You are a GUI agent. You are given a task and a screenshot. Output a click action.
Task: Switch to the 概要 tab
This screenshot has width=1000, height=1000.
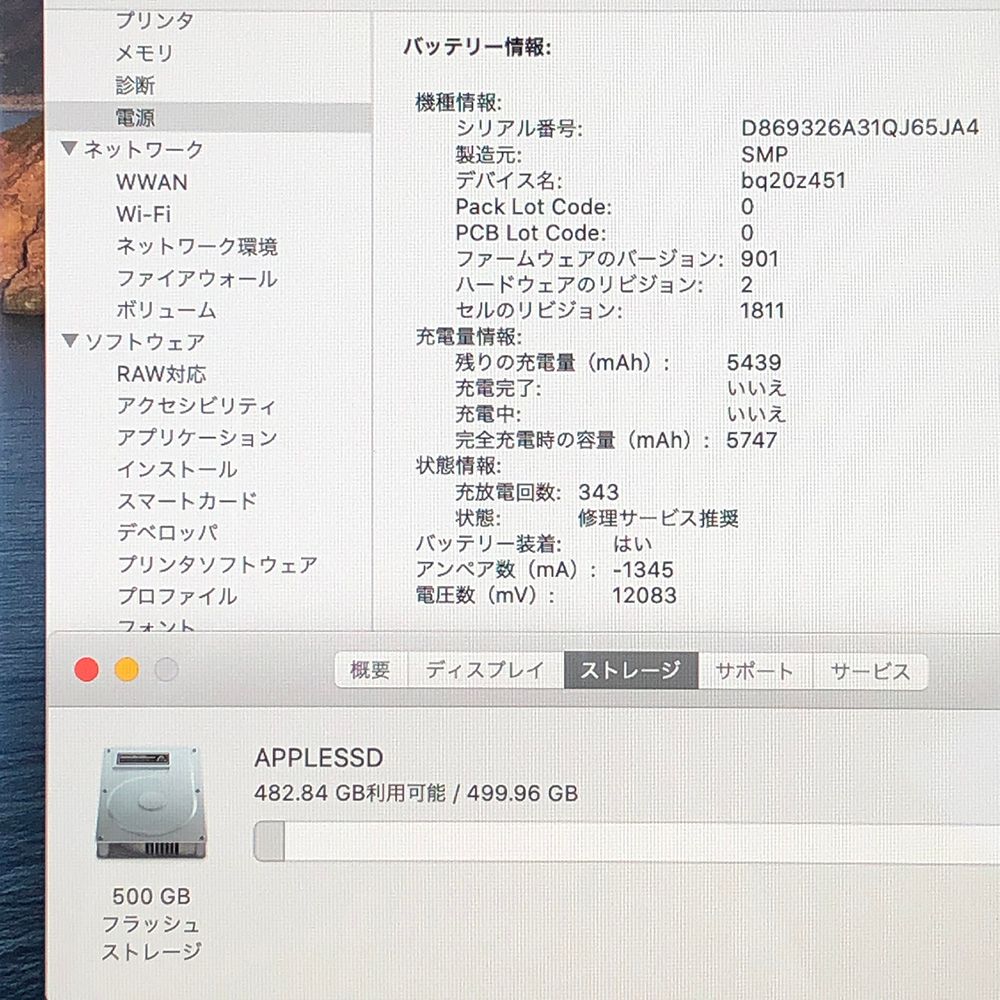(x=371, y=670)
